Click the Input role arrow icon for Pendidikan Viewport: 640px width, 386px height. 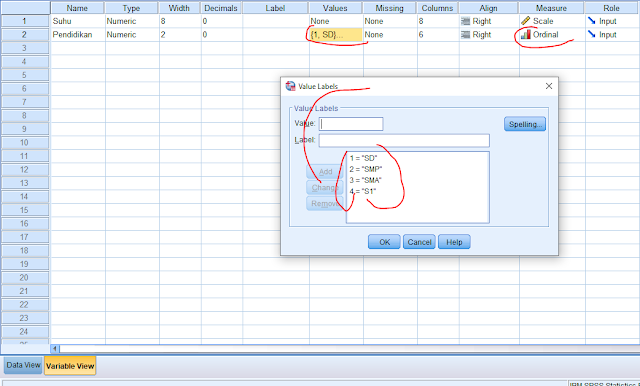pyautogui.click(x=591, y=35)
